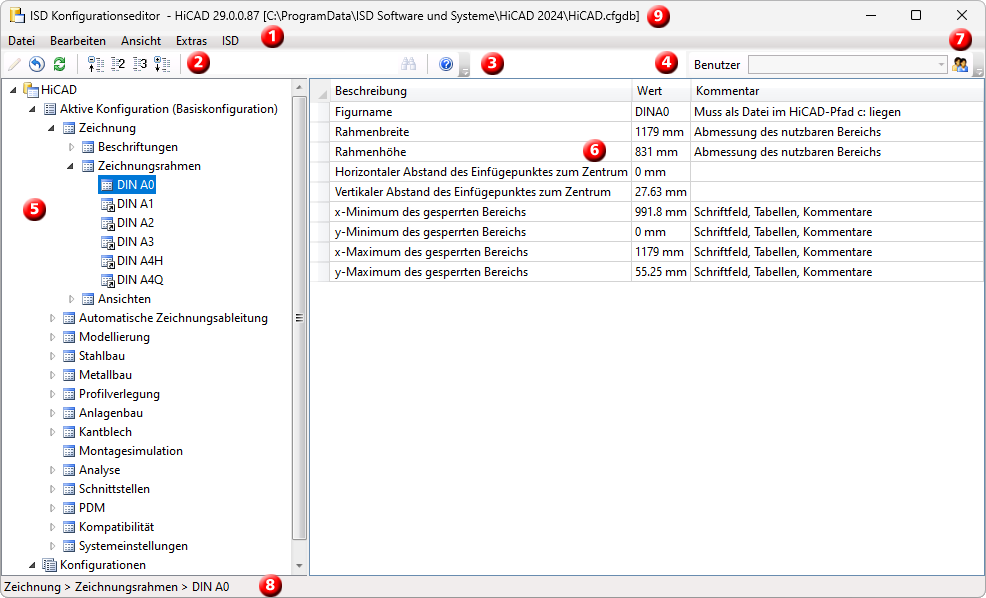Image resolution: width=986 pixels, height=598 pixels.
Task: Select DIN A4Q in the tree
Action: 140,280
